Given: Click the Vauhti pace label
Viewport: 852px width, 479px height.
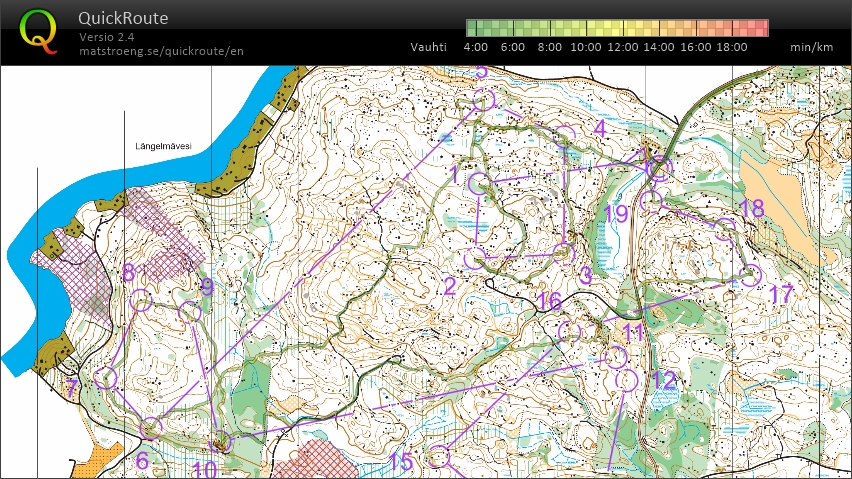Looking at the screenshot, I should (x=430, y=47).
